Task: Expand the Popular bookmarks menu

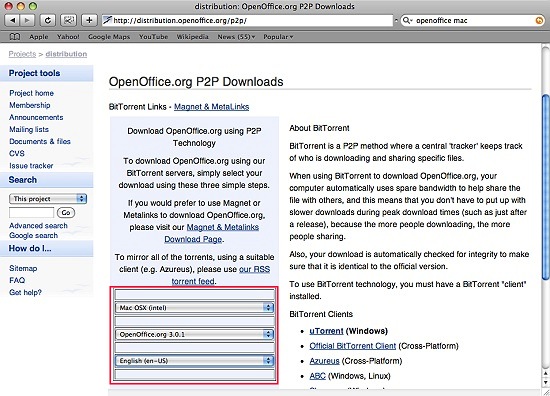Action: [278, 36]
